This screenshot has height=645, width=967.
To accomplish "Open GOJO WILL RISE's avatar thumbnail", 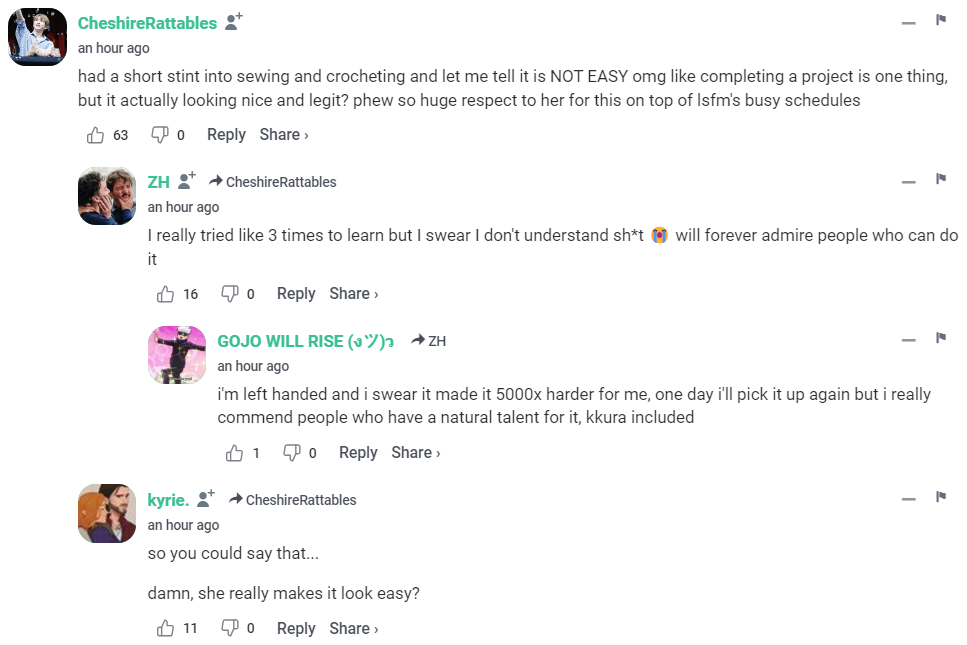I will click(x=177, y=355).
